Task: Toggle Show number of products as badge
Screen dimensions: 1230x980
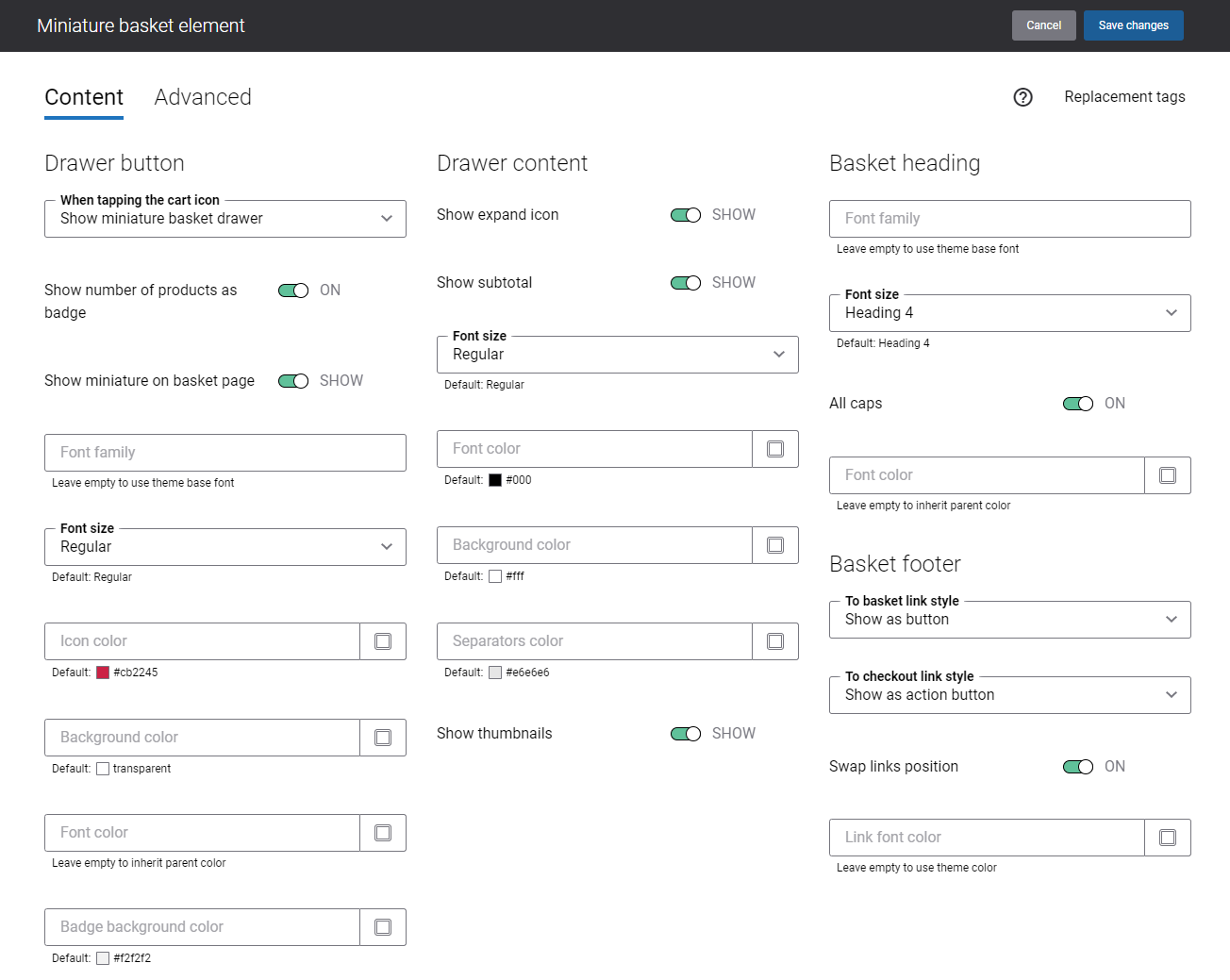Action: 293,291
